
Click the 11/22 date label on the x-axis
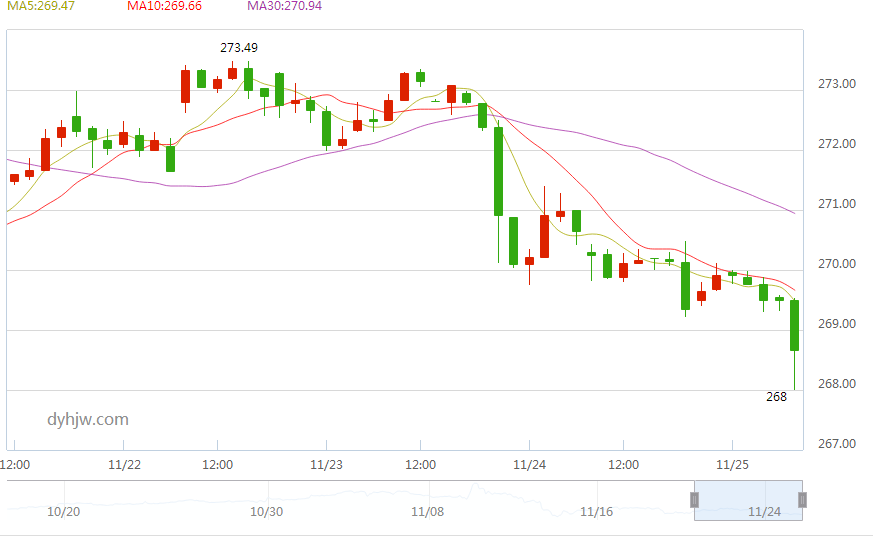[x=124, y=465]
